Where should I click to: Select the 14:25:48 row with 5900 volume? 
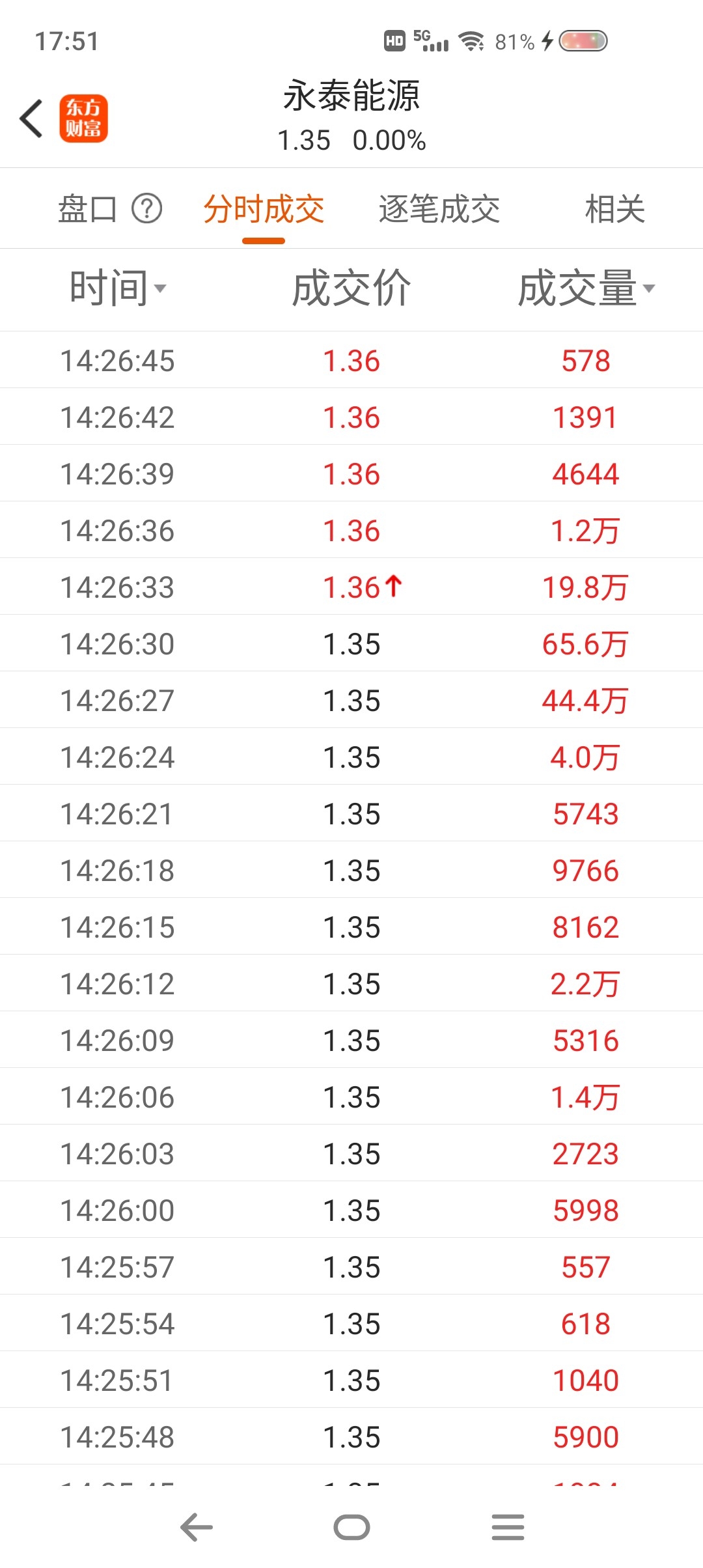coord(351,1436)
